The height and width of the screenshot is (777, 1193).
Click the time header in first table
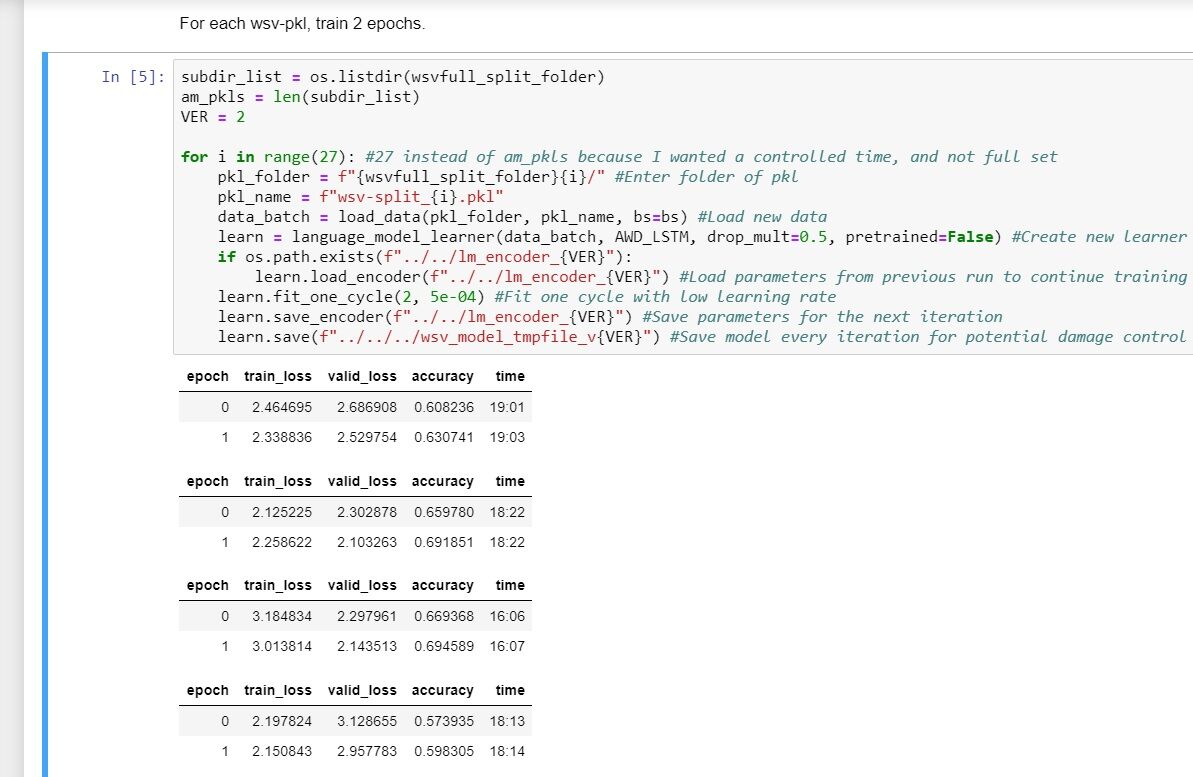[509, 377]
